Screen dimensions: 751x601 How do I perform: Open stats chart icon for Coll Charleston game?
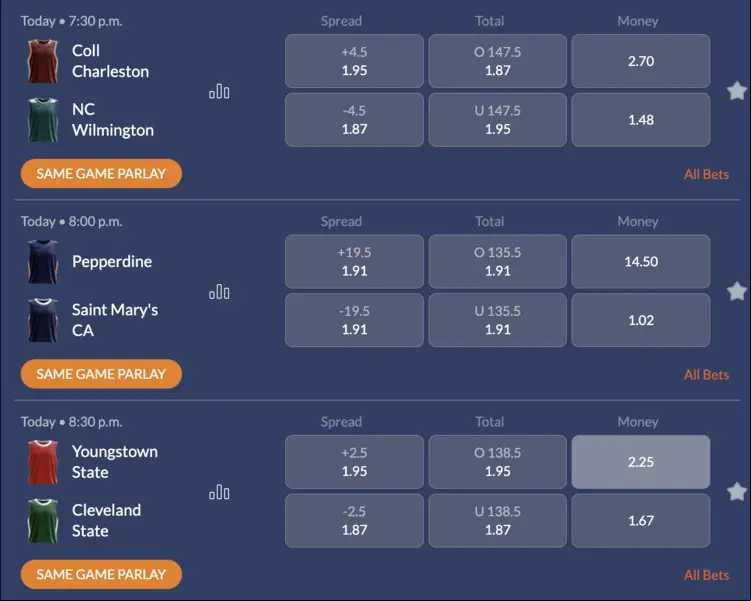pos(219,91)
